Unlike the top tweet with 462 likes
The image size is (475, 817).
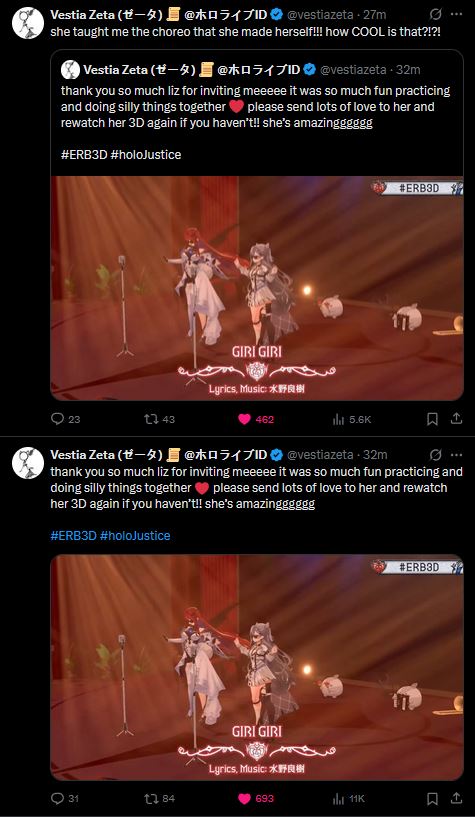(x=256, y=419)
